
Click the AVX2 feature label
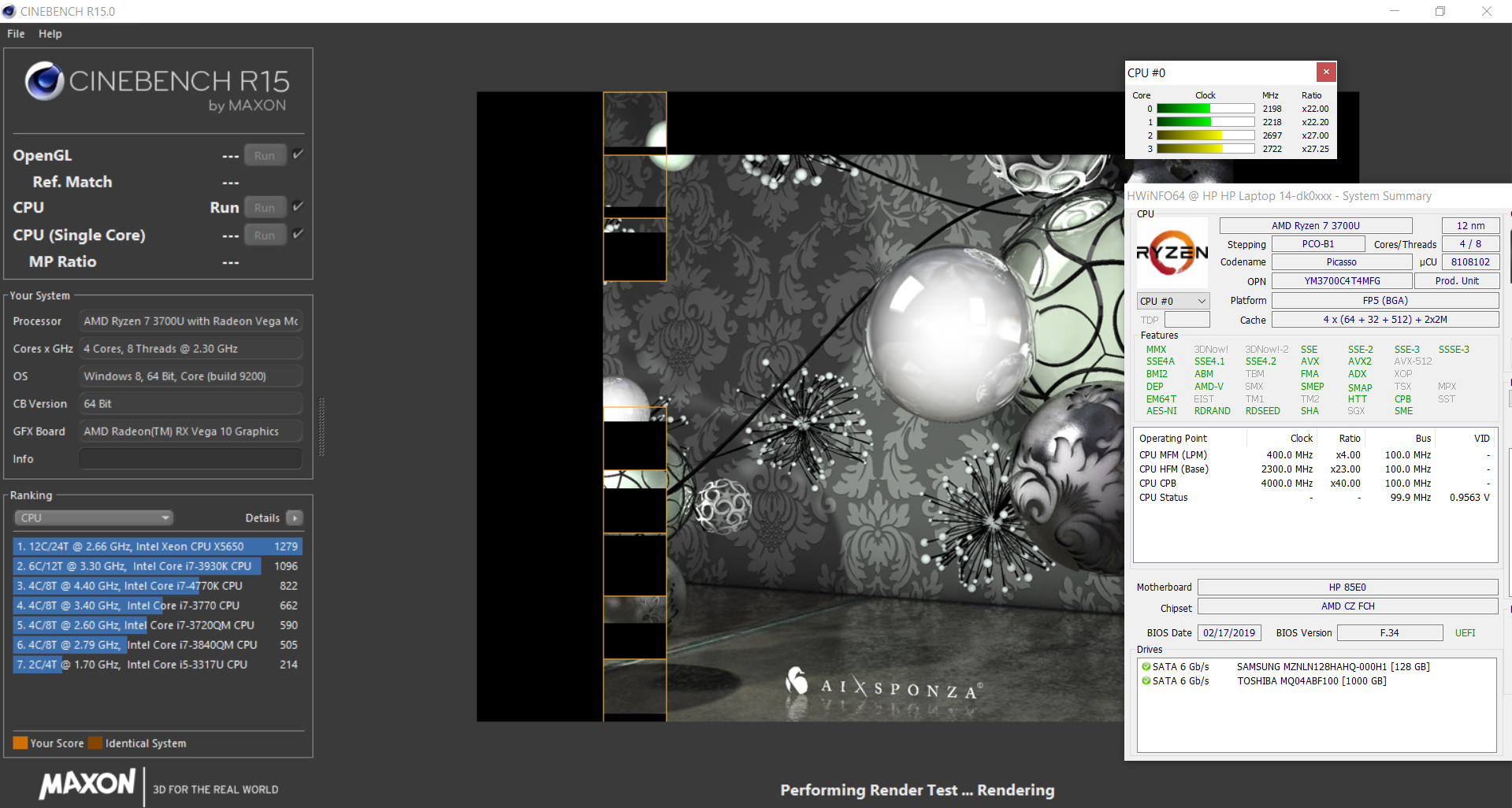[1359, 361]
